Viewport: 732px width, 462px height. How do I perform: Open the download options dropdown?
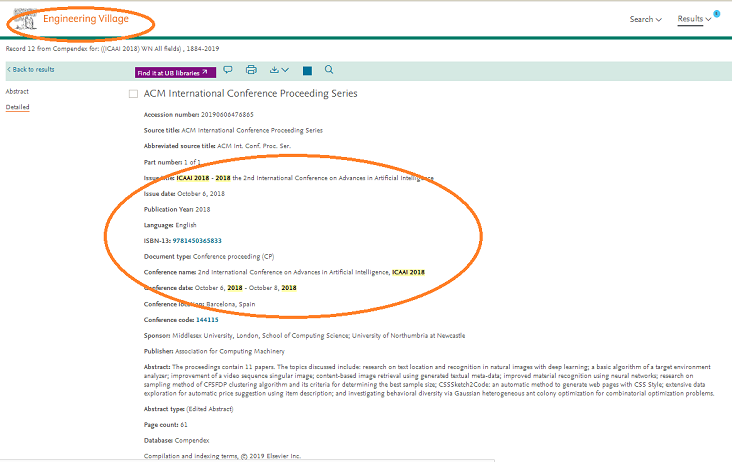[279, 70]
